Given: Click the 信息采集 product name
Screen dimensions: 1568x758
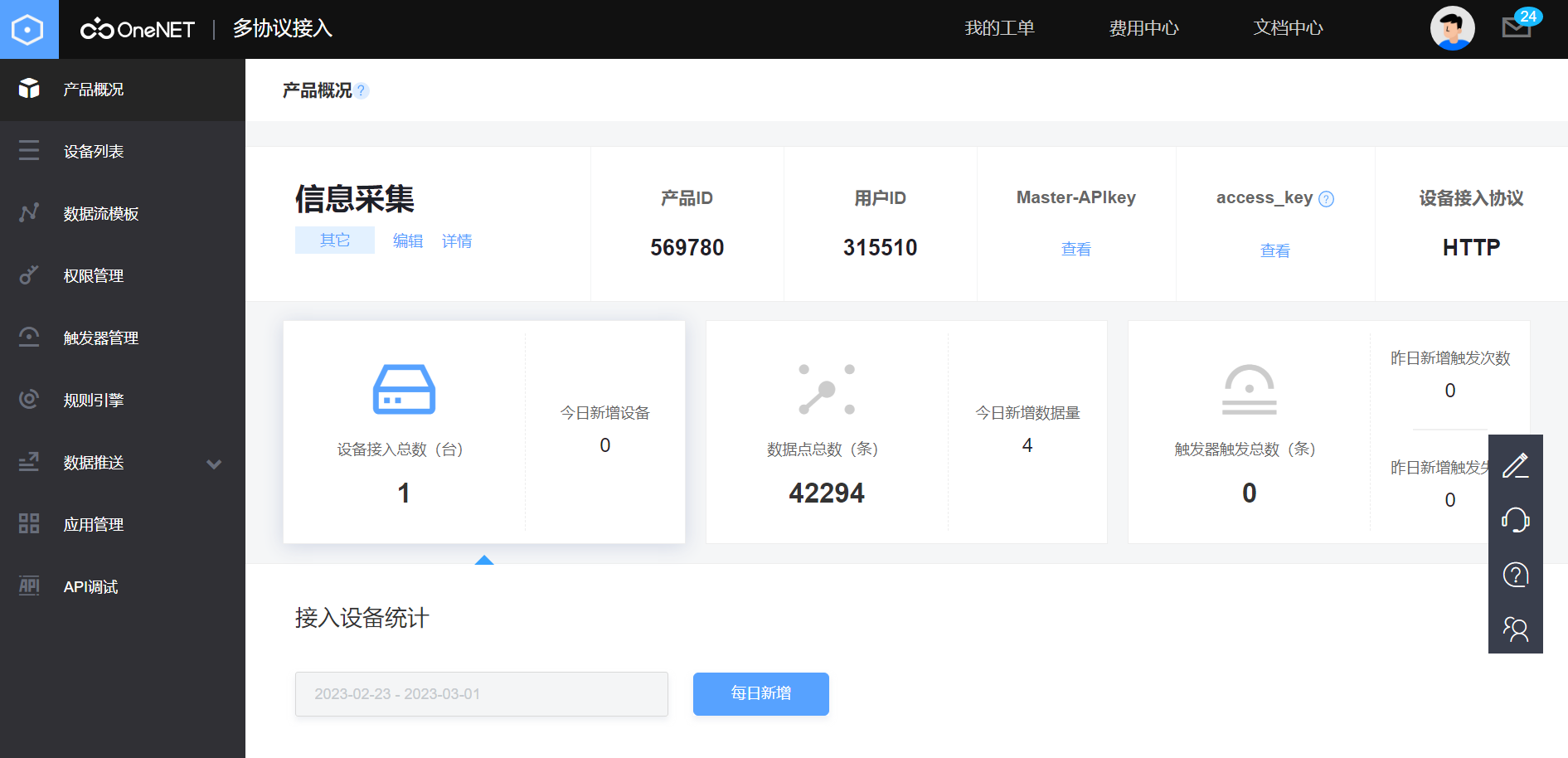Looking at the screenshot, I should click(x=355, y=199).
